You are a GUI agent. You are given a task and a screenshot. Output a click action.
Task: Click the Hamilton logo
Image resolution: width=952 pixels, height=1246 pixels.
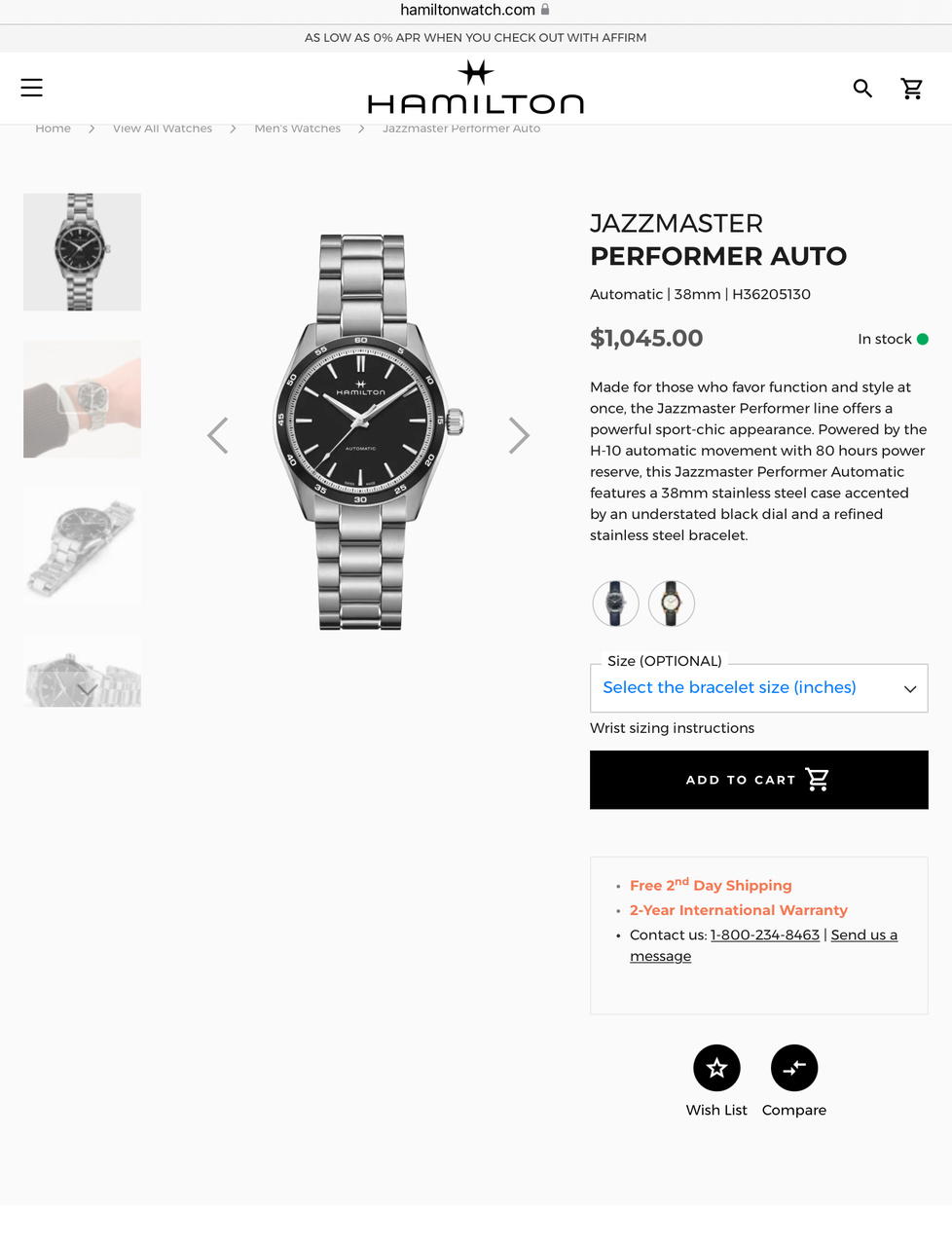[475, 89]
